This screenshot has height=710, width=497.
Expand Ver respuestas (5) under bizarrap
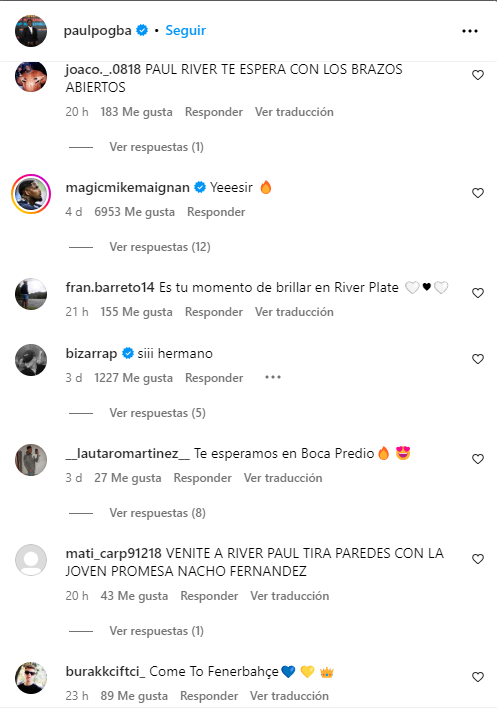(x=158, y=413)
